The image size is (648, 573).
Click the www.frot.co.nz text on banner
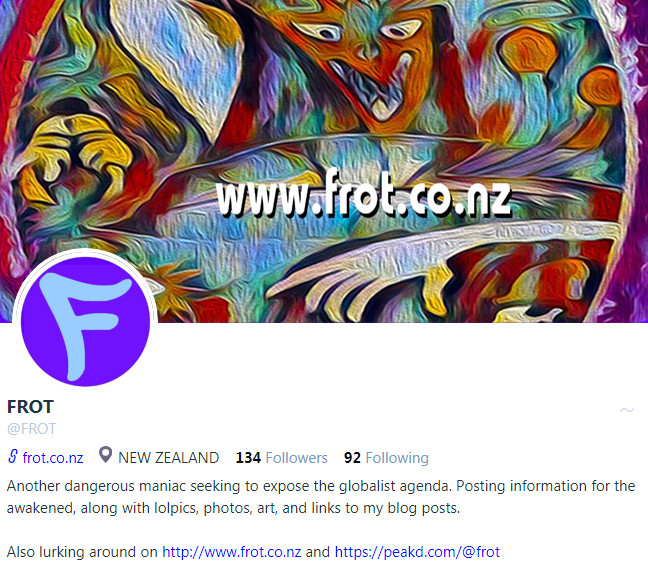[364, 194]
